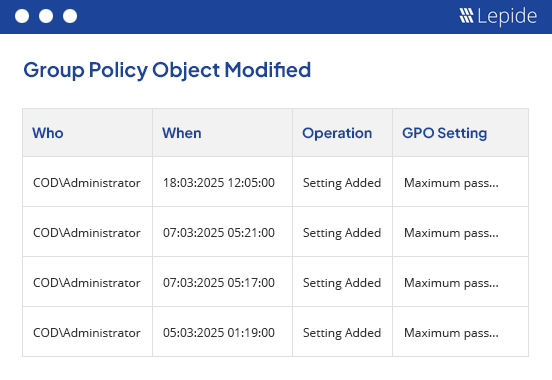552x380 pixels.
Task: Select COD\Administrator in the 01:19:00 row
Action: coord(87,333)
